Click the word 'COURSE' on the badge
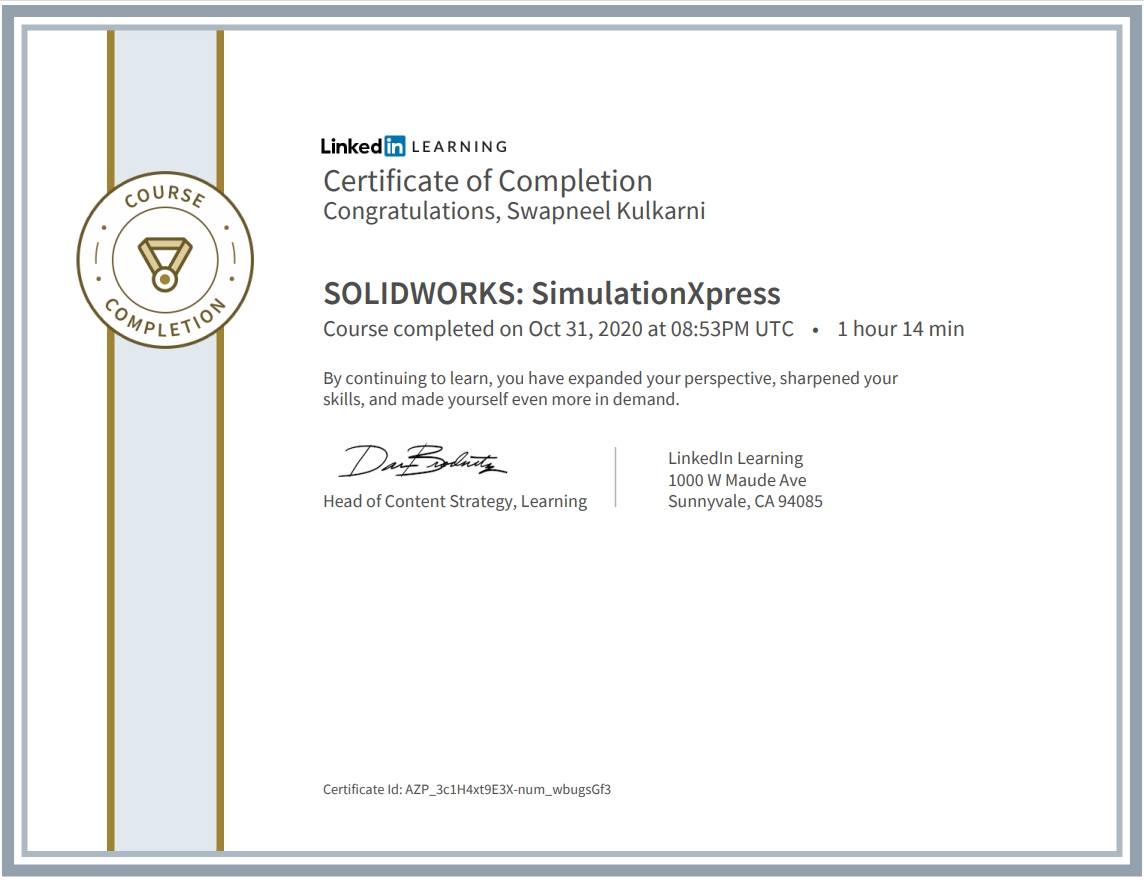The height and width of the screenshot is (880, 1144). click(165, 197)
